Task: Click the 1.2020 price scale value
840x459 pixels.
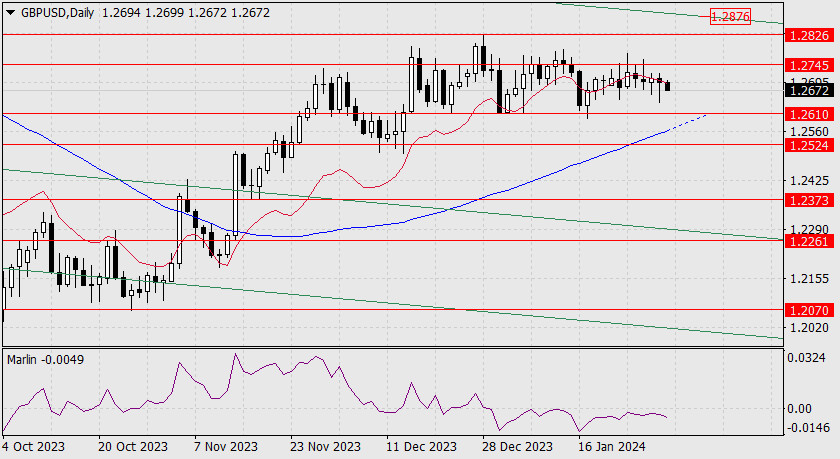Action: tap(809, 327)
